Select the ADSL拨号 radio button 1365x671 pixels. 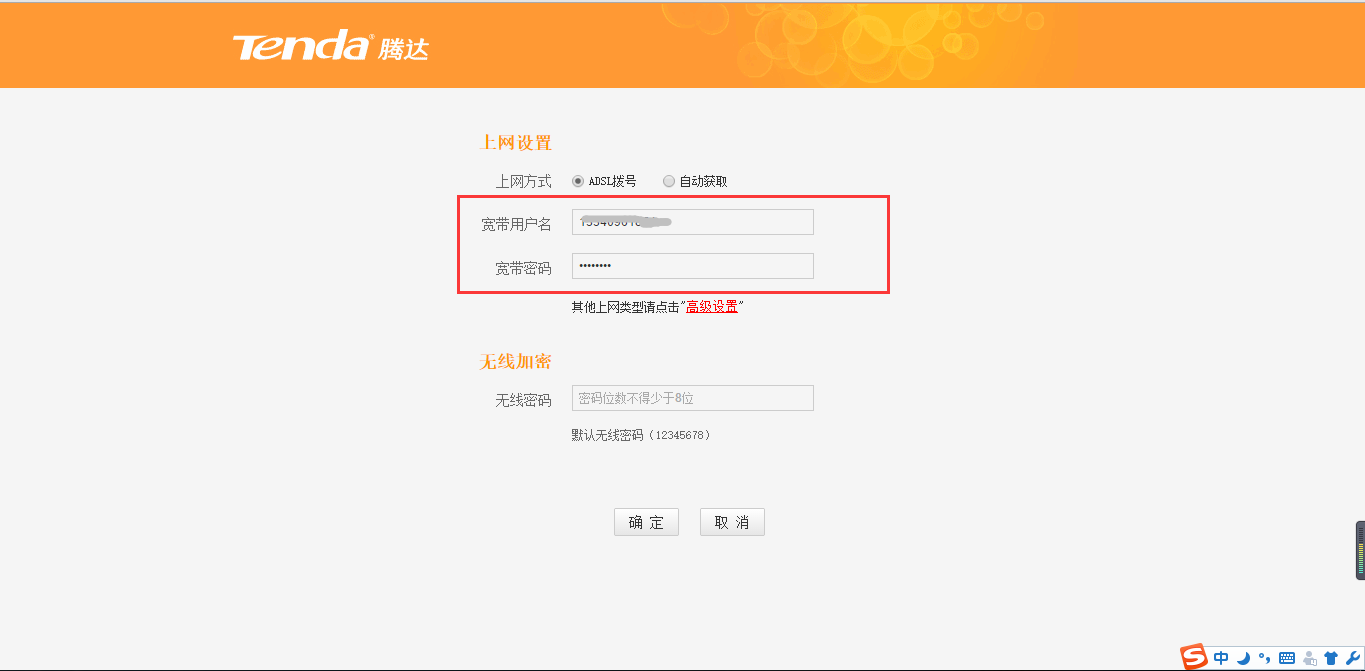point(578,181)
